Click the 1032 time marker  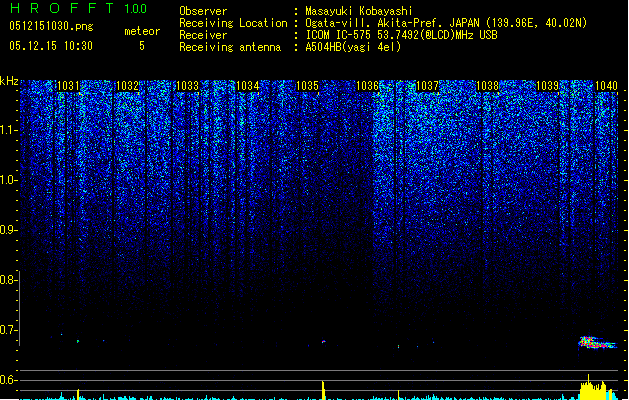pos(128,86)
